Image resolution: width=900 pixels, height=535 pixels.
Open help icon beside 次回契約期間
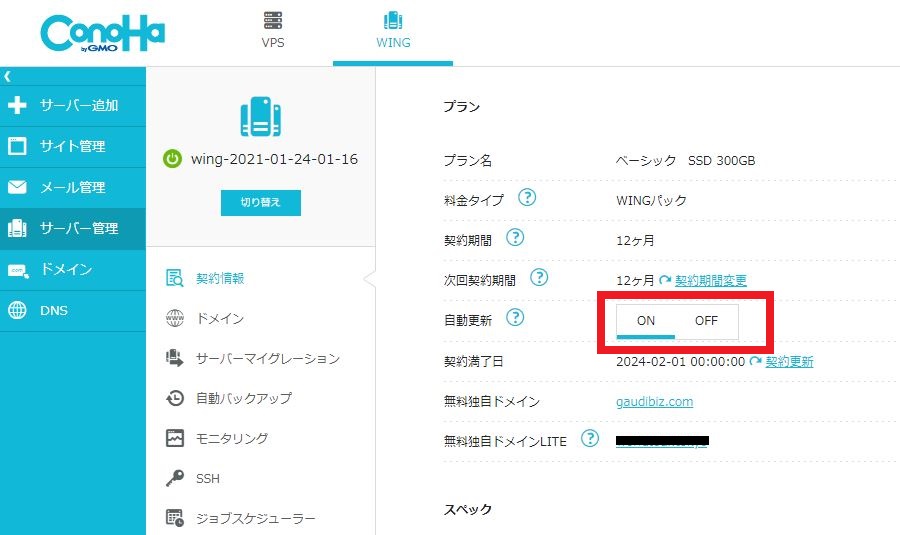539,278
